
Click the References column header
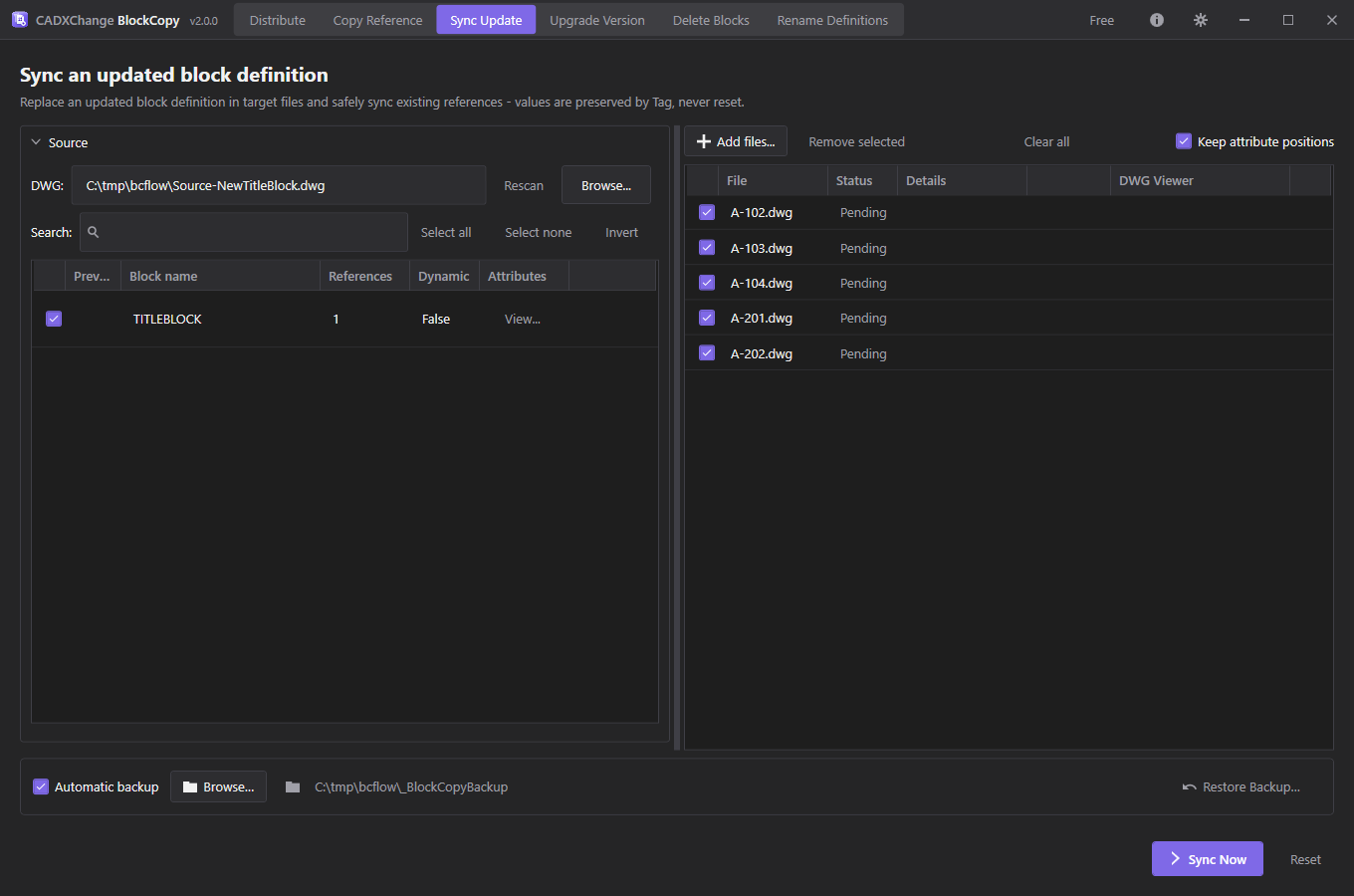click(364, 276)
